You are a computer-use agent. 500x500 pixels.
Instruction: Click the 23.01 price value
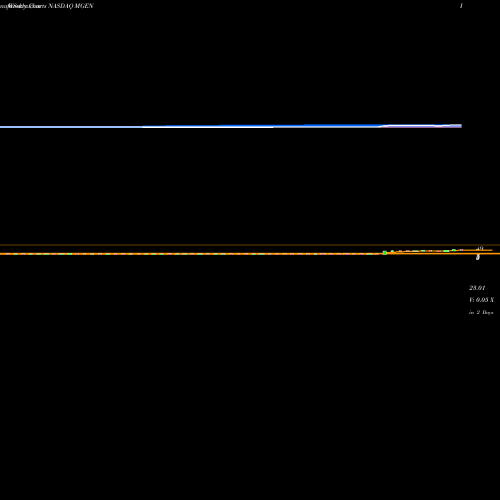[477, 288]
